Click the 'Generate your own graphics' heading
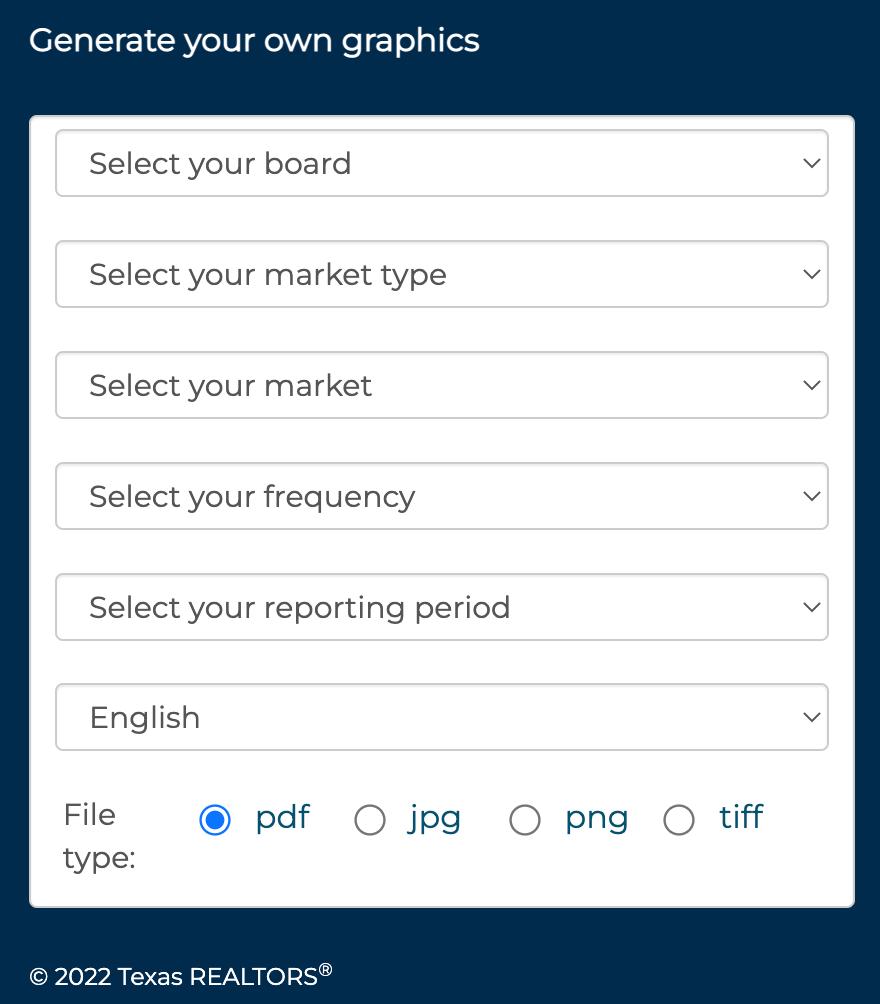 pos(254,41)
